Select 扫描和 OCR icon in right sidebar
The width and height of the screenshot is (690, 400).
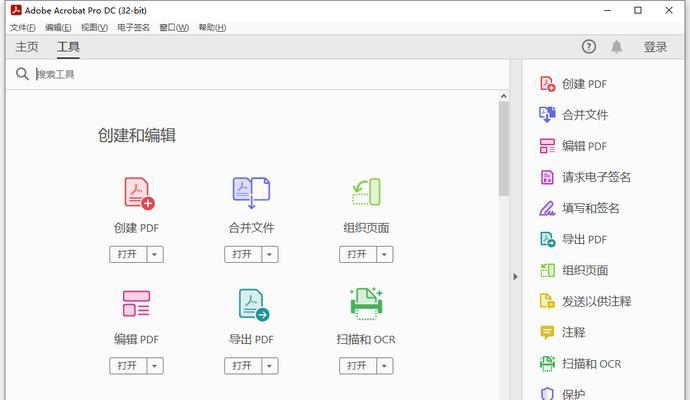coord(547,363)
